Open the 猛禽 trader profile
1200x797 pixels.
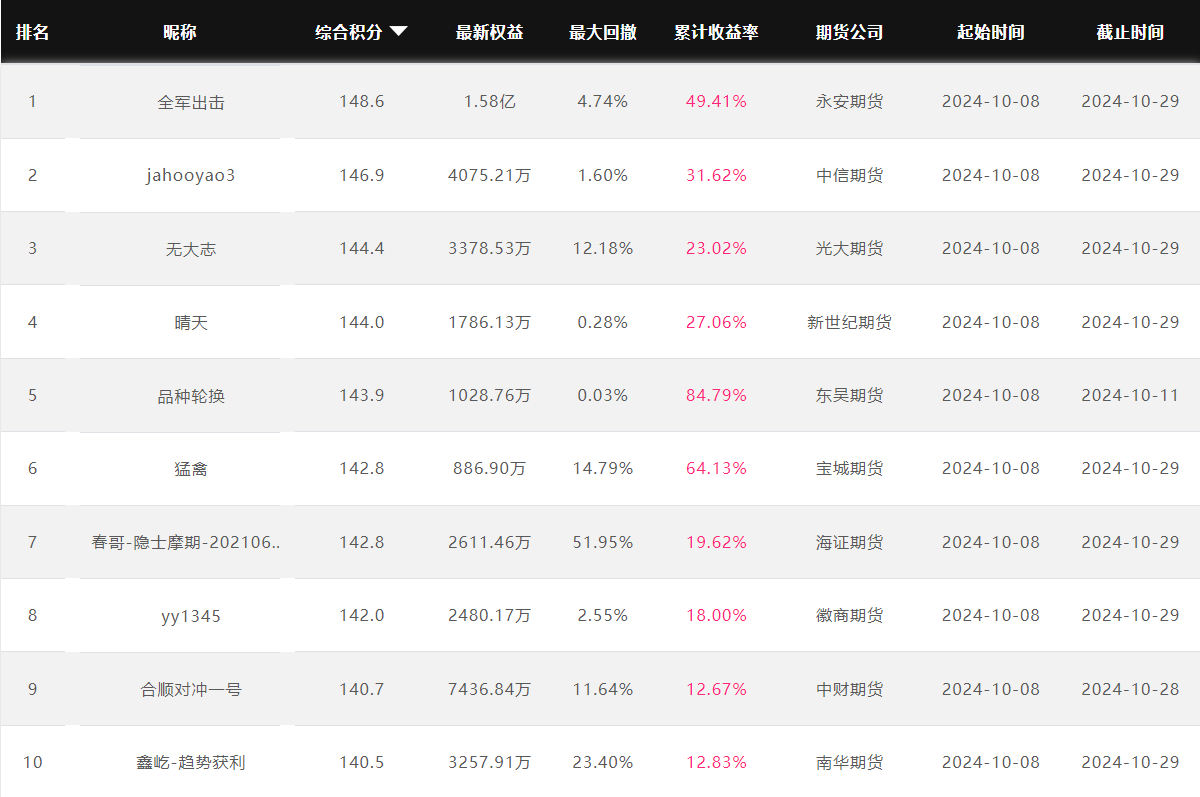[x=191, y=468]
